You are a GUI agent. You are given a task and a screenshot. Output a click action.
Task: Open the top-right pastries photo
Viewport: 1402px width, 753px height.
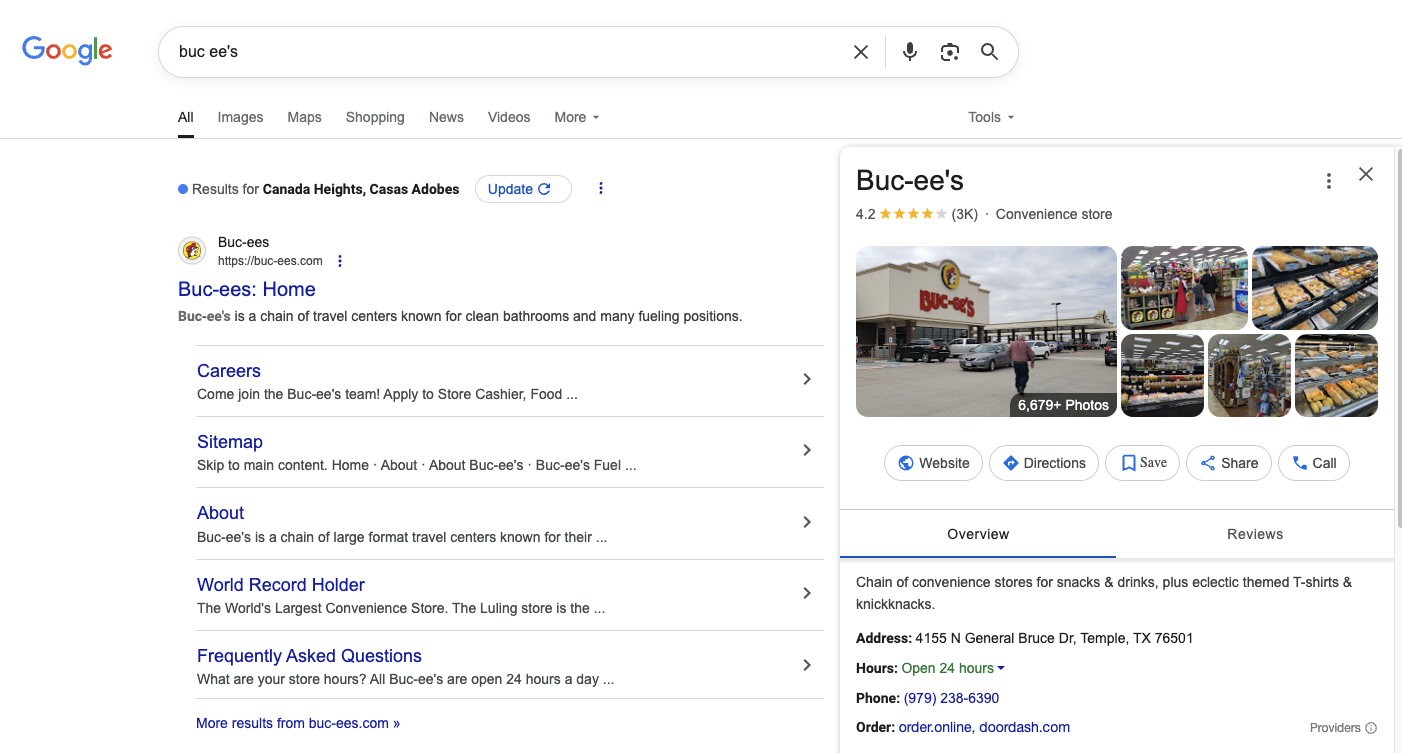tap(1315, 288)
